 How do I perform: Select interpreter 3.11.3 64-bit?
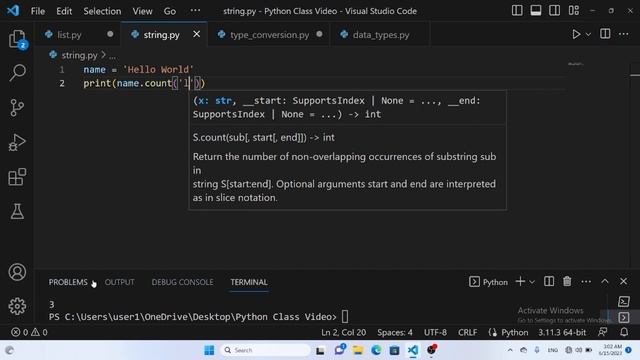click(x=562, y=332)
